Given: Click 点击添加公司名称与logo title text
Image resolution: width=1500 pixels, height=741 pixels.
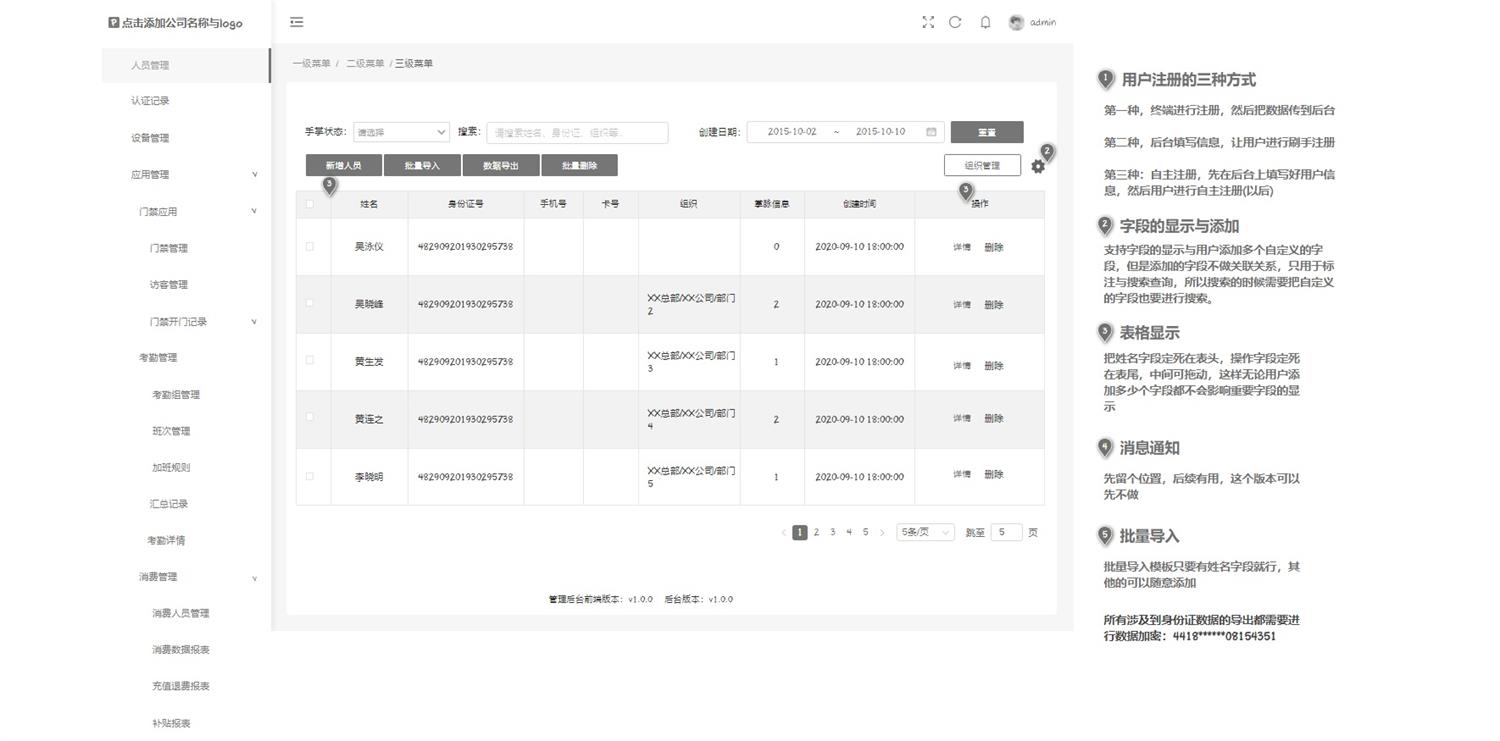Looking at the screenshot, I should point(182,23).
